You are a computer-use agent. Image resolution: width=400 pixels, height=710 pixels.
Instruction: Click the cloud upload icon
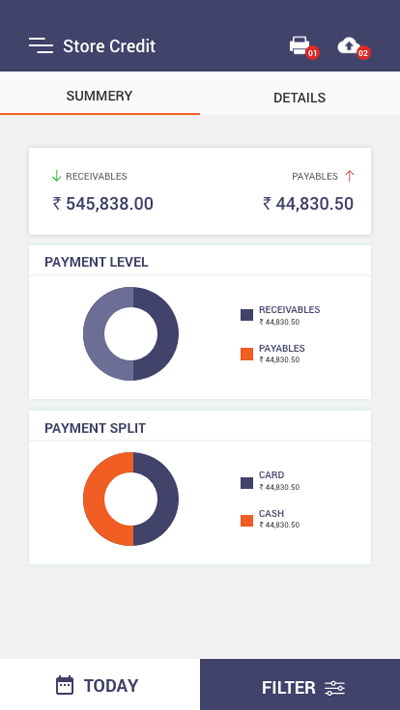[348, 45]
